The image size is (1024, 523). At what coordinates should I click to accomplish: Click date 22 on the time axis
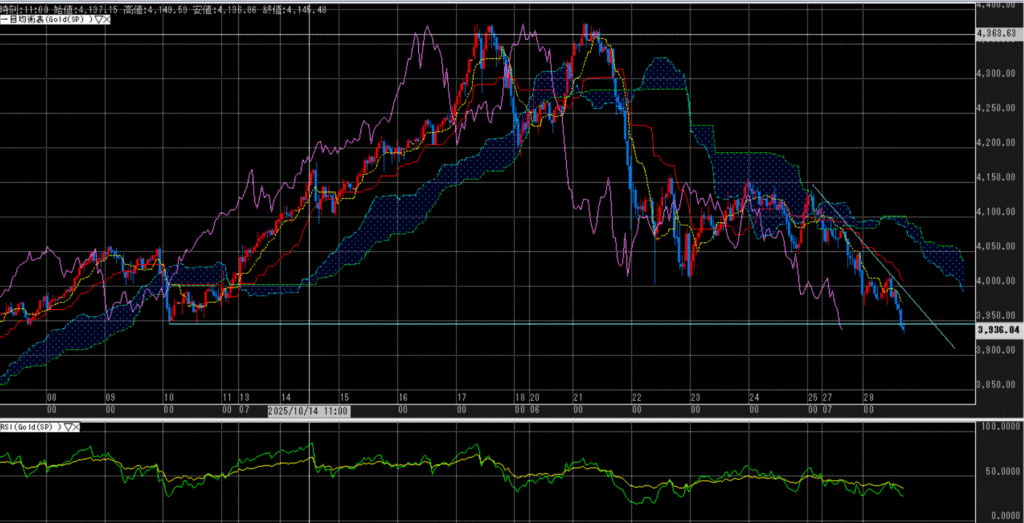tap(636, 397)
